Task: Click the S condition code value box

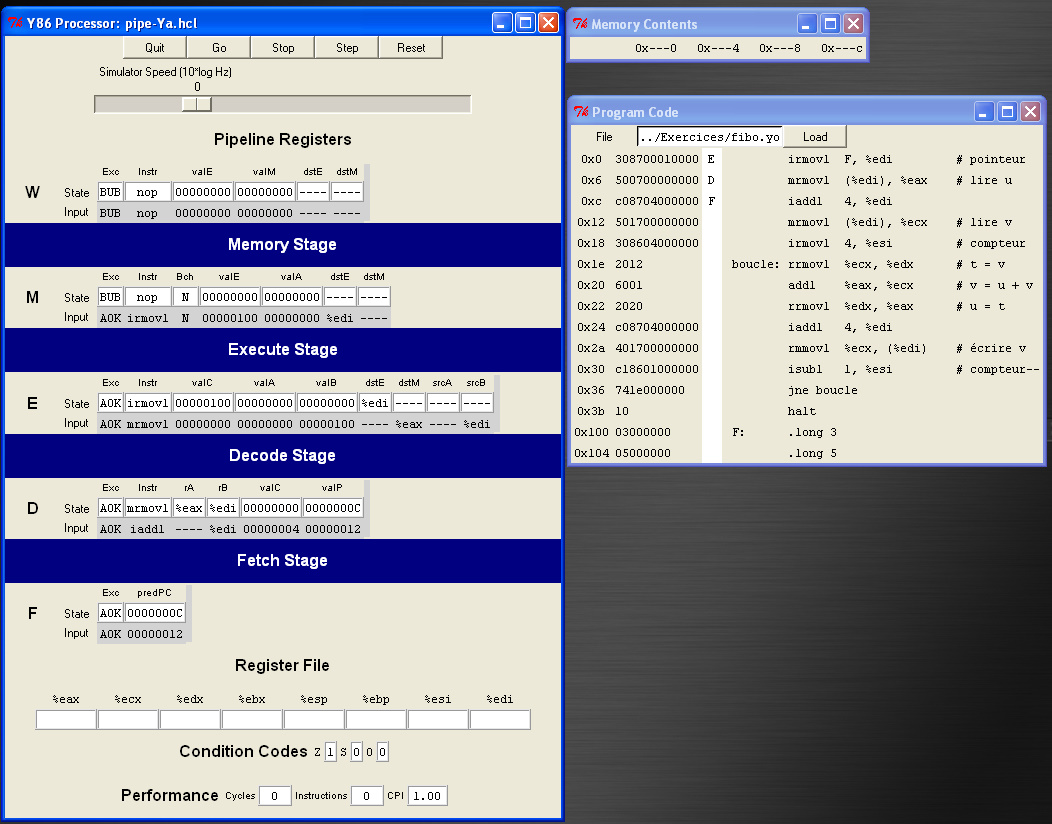Action: [356, 752]
